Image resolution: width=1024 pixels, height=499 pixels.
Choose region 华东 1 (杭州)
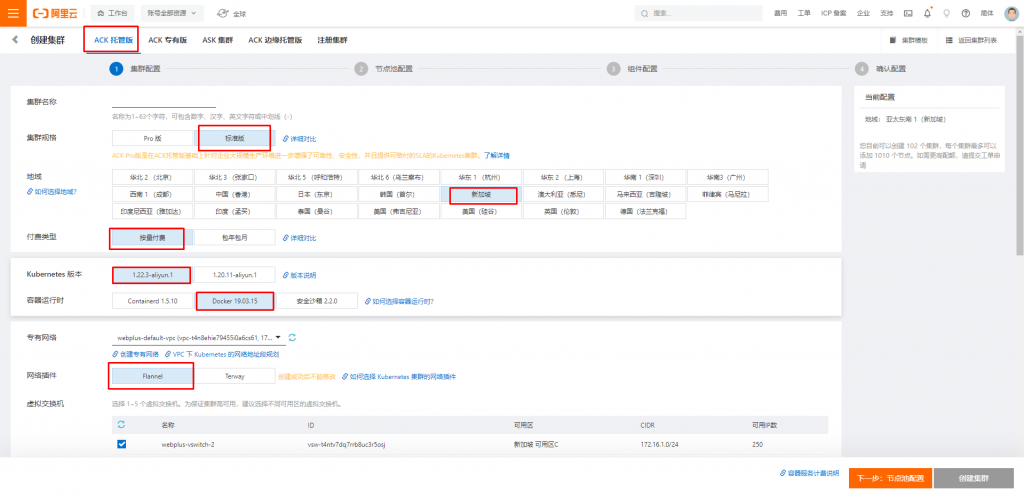pos(481,177)
